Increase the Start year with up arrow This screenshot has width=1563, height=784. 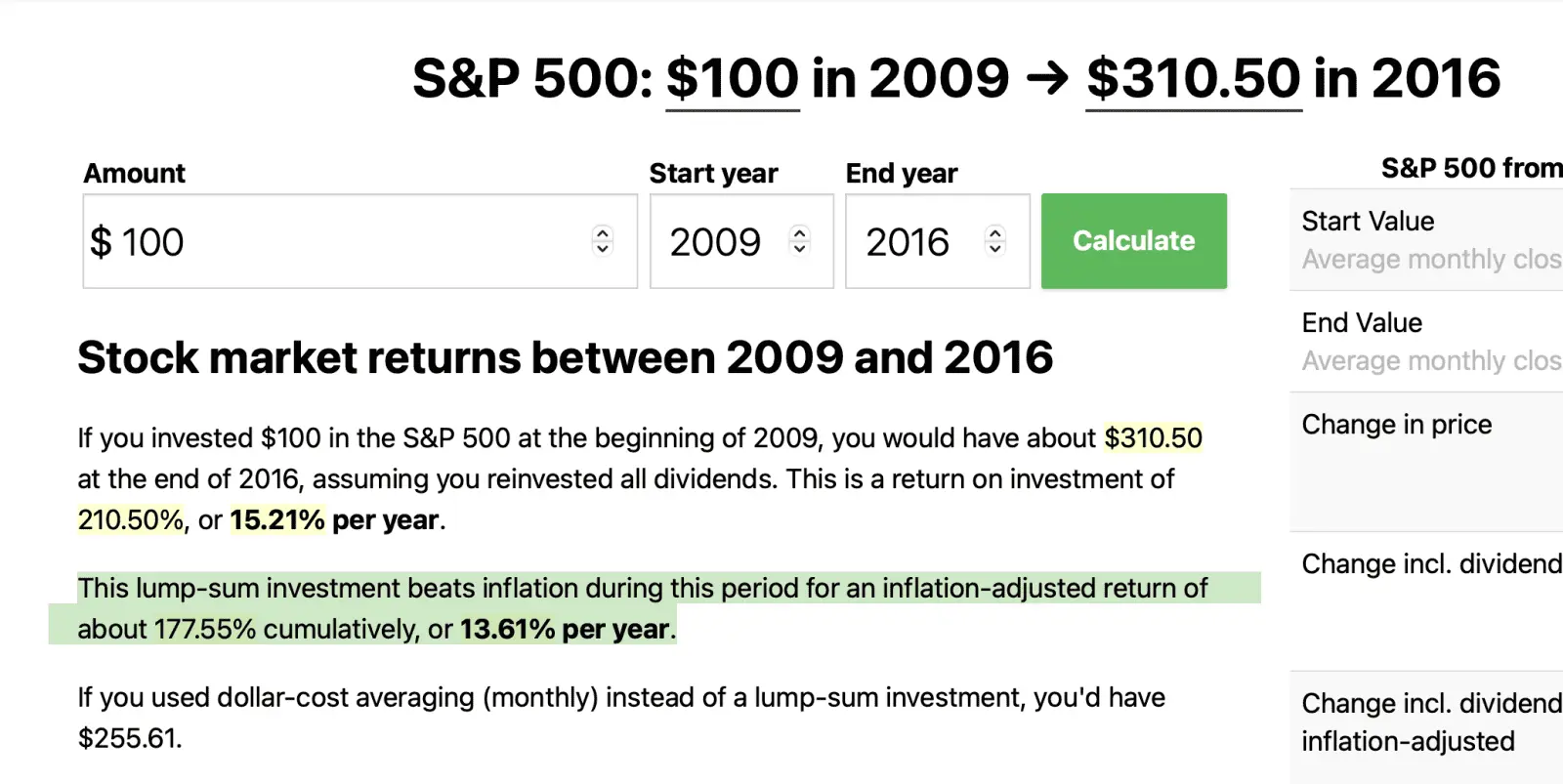pyautogui.click(x=800, y=232)
